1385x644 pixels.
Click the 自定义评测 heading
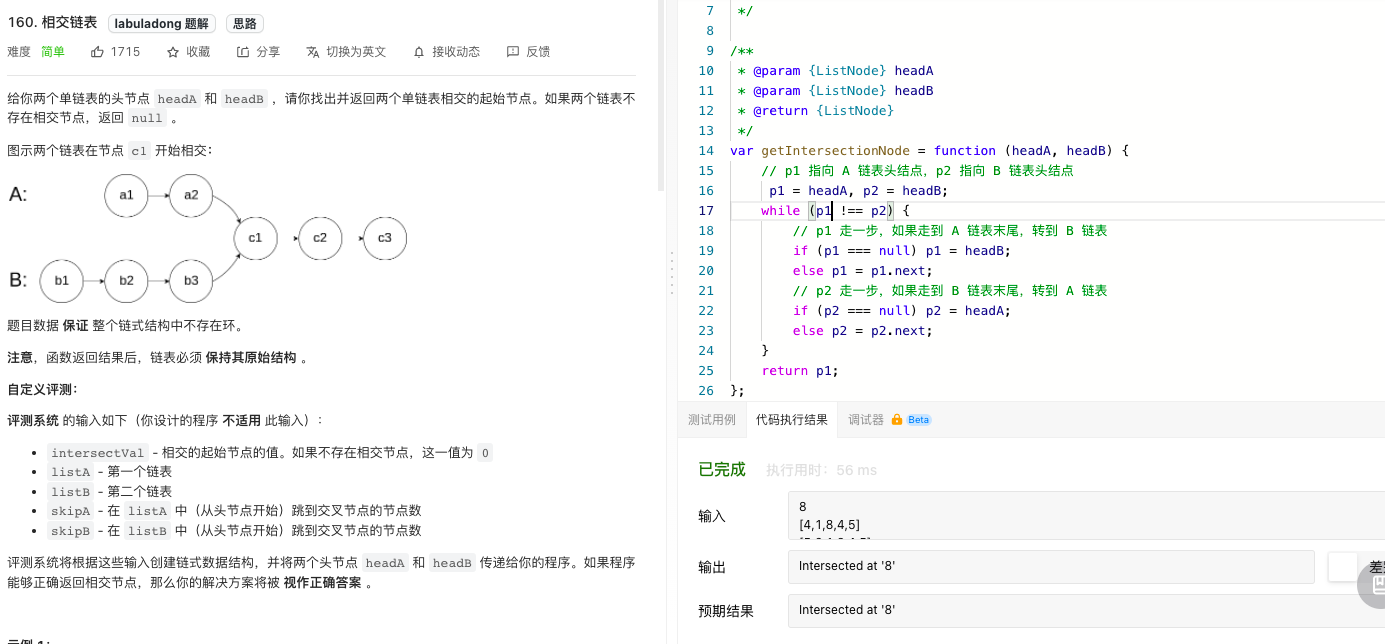(42, 389)
